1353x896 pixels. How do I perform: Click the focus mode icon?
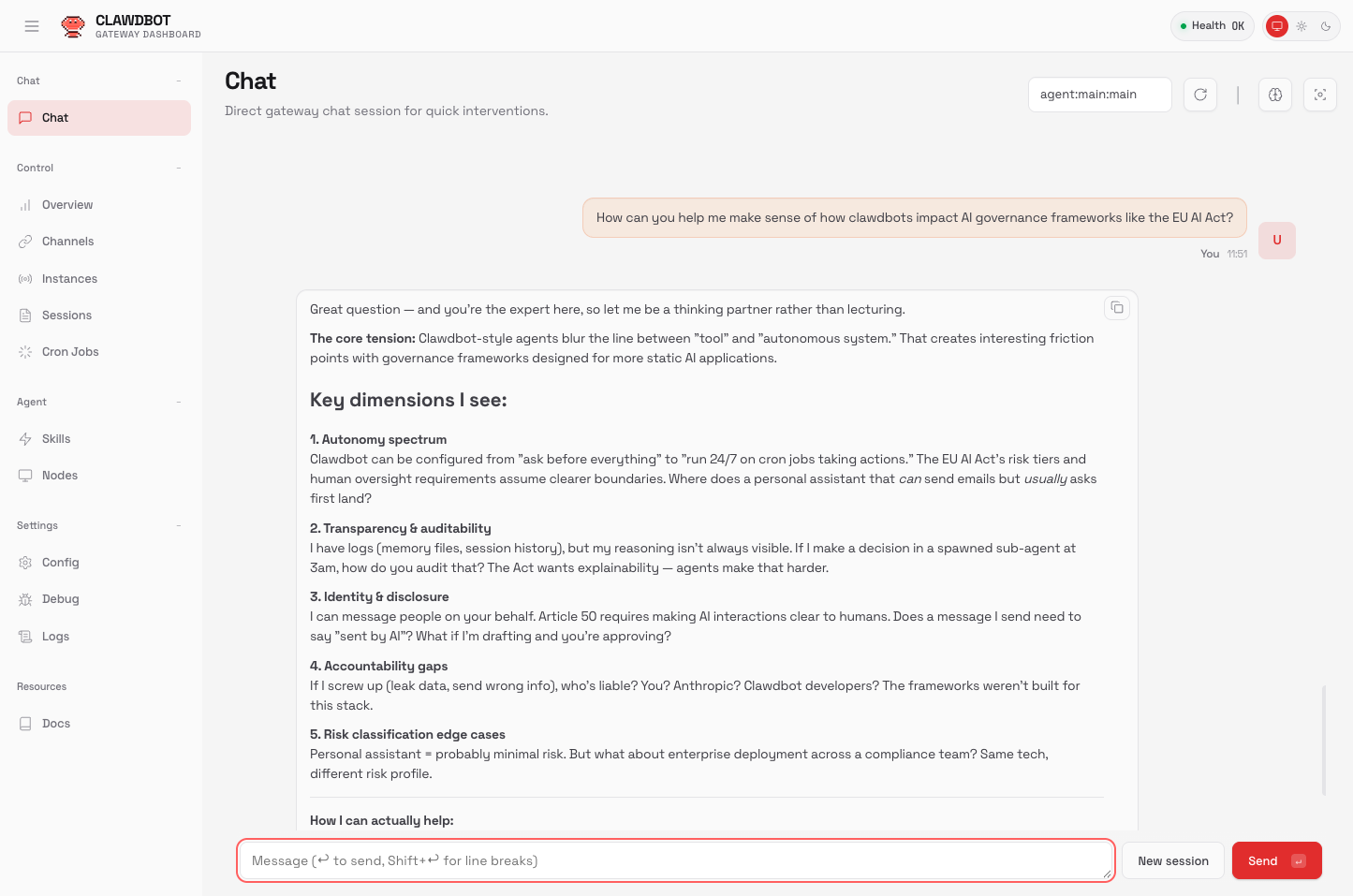(x=1320, y=95)
